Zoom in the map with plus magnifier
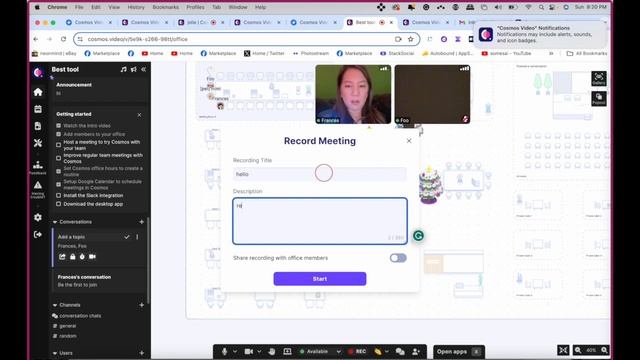 (x=604, y=350)
